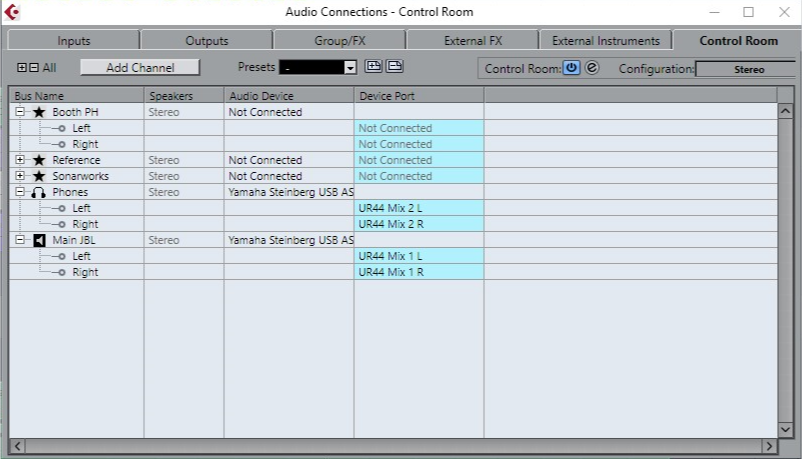This screenshot has width=802, height=459.
Task: Click Reference Not Connected device port
Action: click(418, 160)
